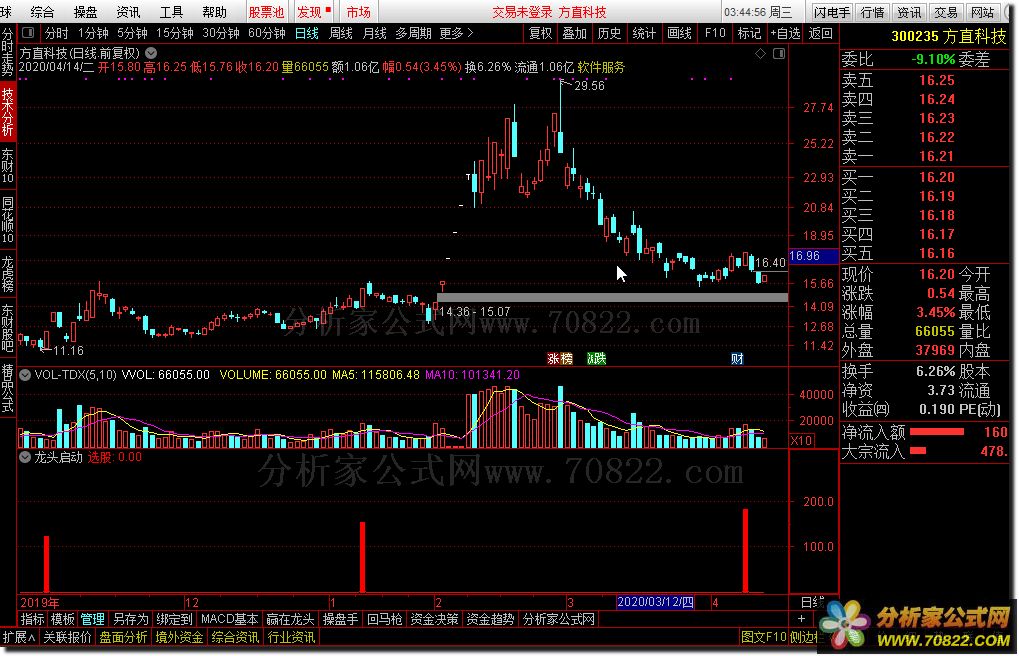Select the 日线 daily period
Screen dimensions: 1019x656
point(307,33)
